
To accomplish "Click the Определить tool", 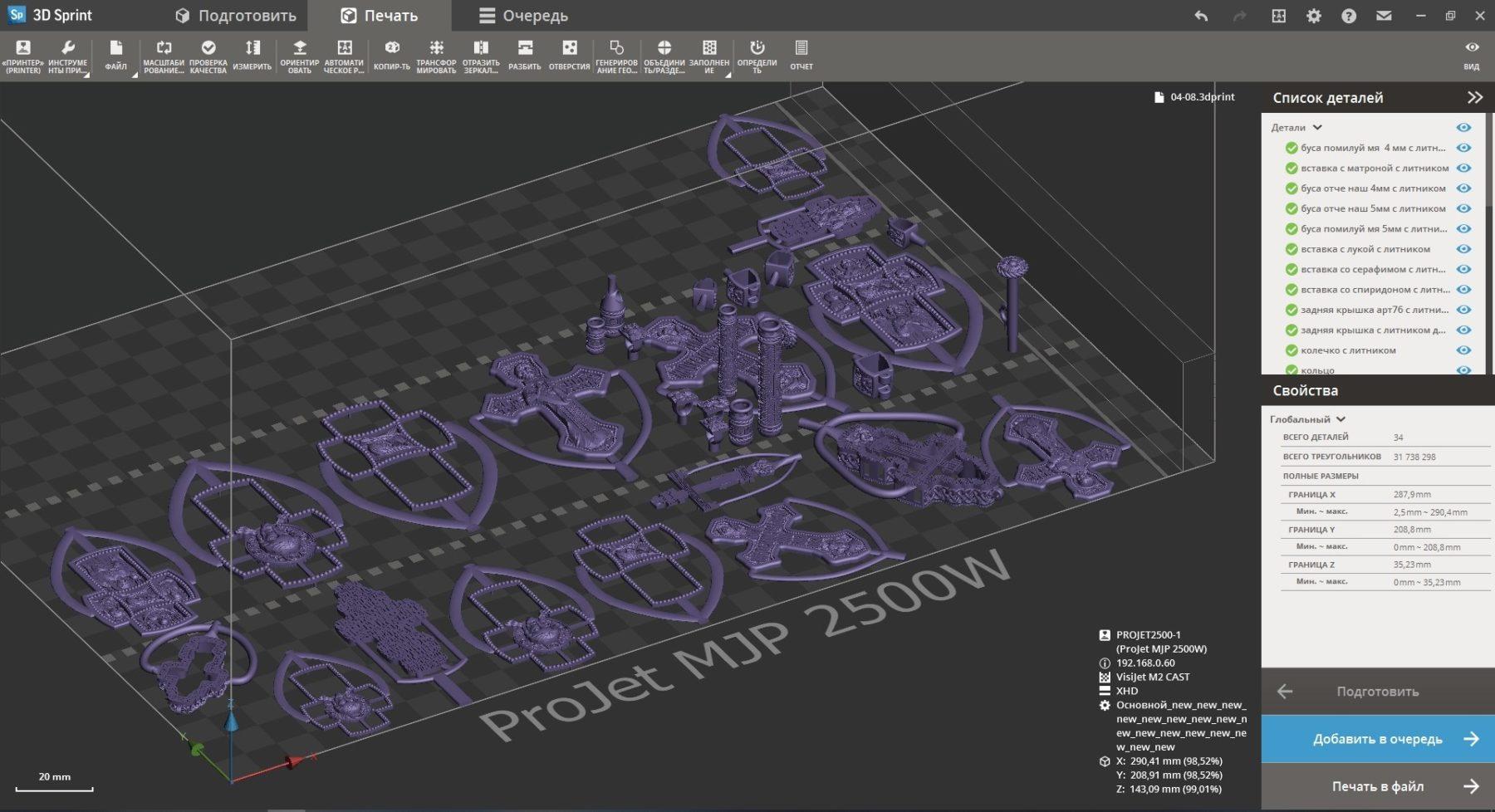I will tap(757, 56).
